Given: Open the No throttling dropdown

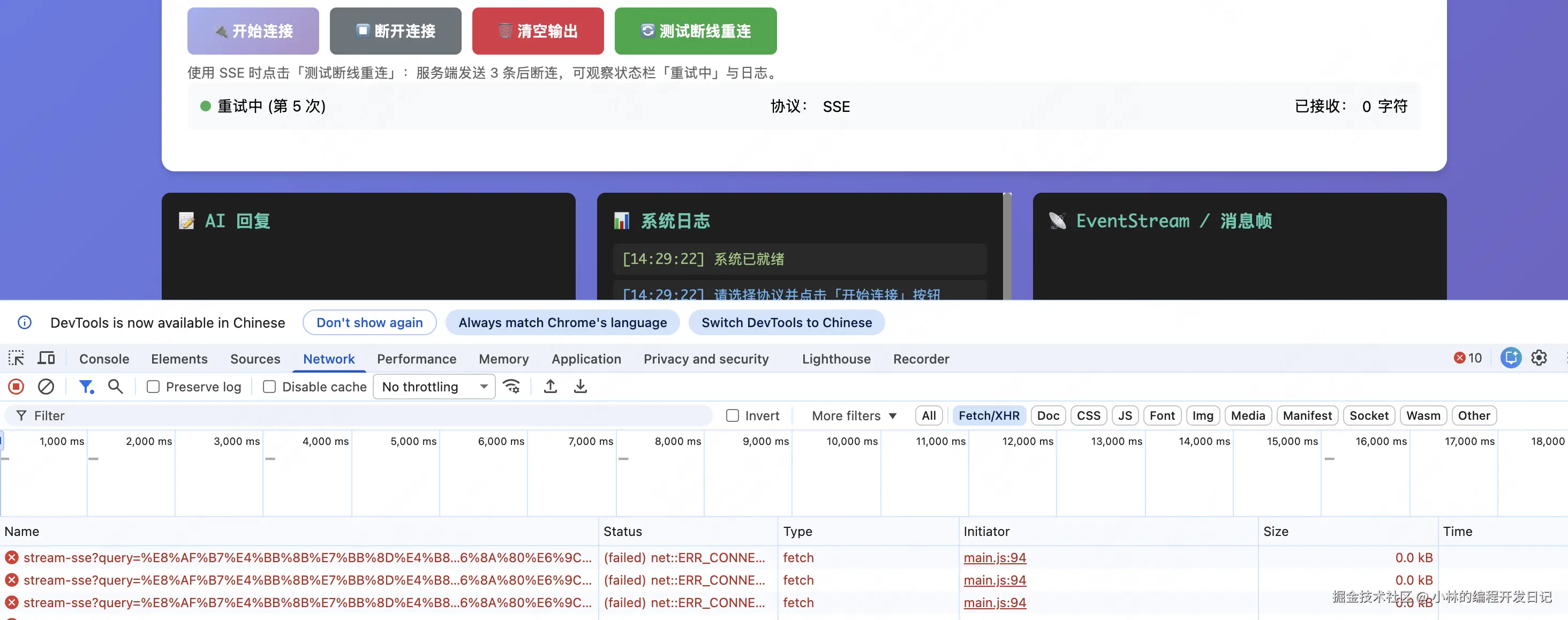Looking at the screenshot, I should point(434,387).
